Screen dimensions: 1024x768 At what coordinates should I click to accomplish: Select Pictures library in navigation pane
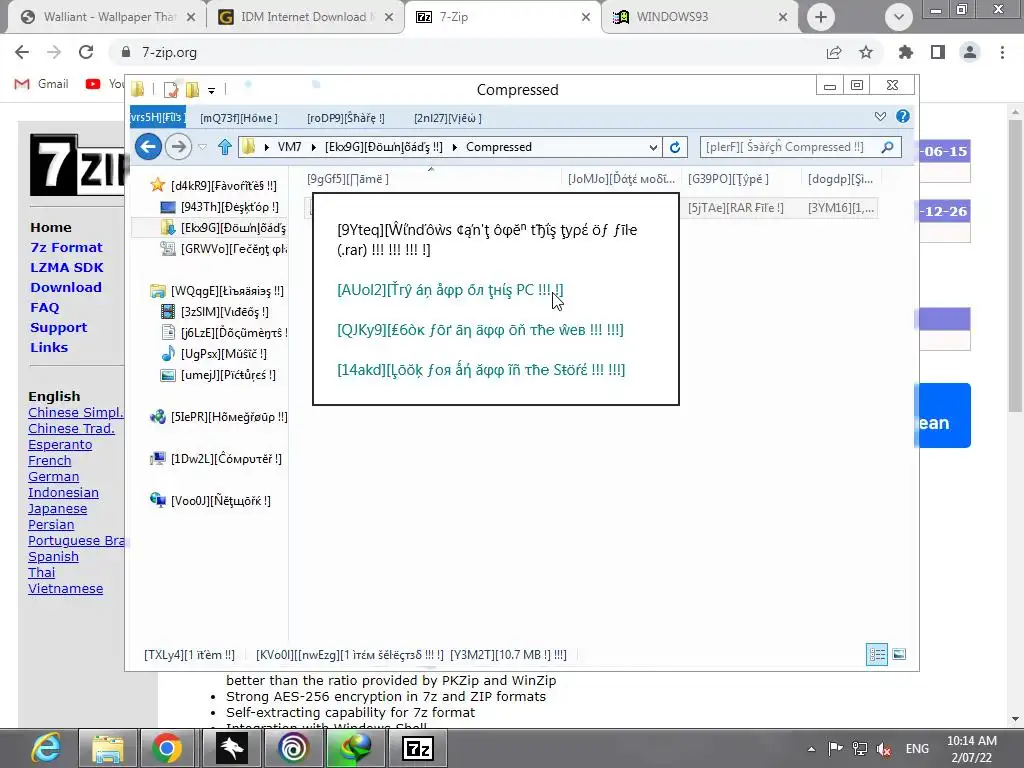(x=218, y=375)
